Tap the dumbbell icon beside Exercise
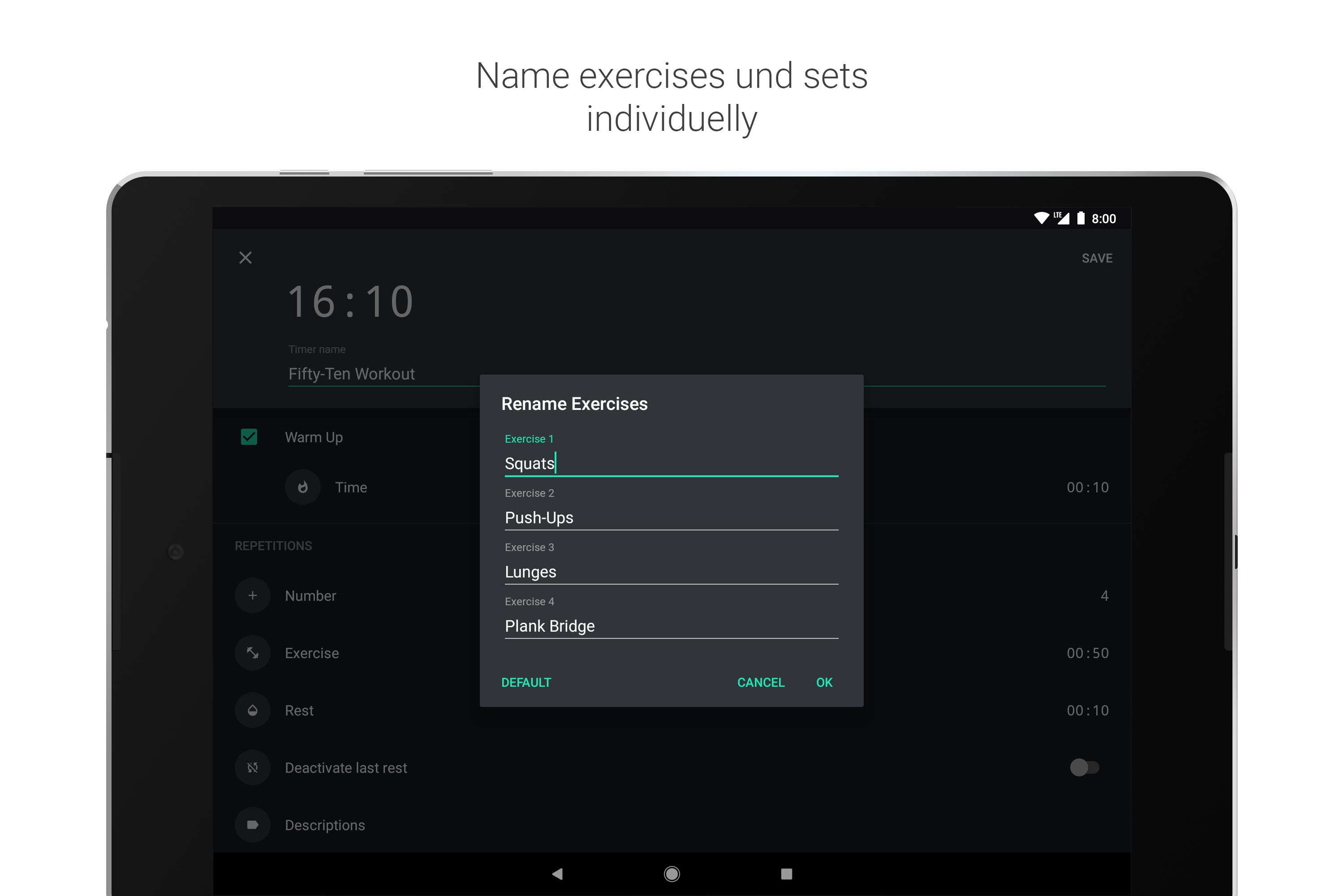The width and height of the screenshot is (1344, 896). tap(253, 653)
